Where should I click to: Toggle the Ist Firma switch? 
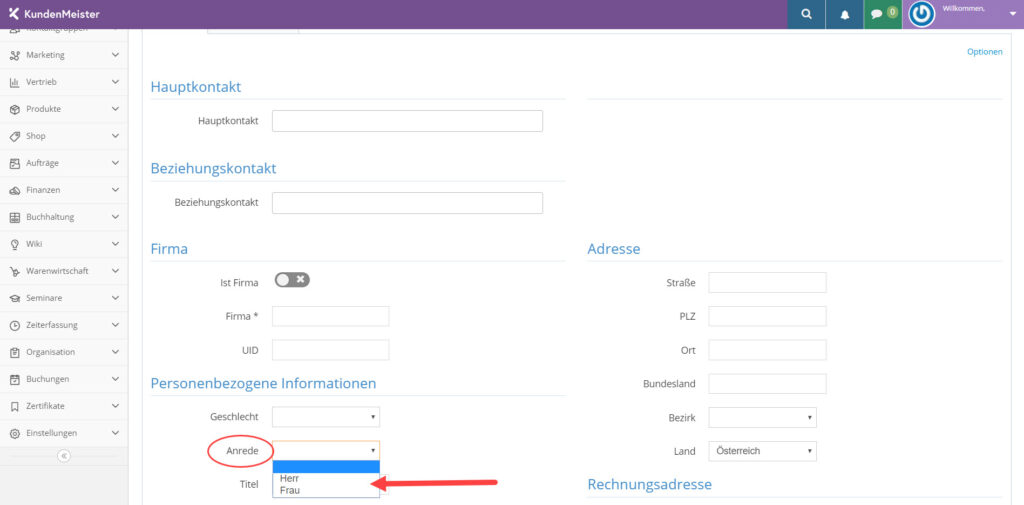point(292,280)
